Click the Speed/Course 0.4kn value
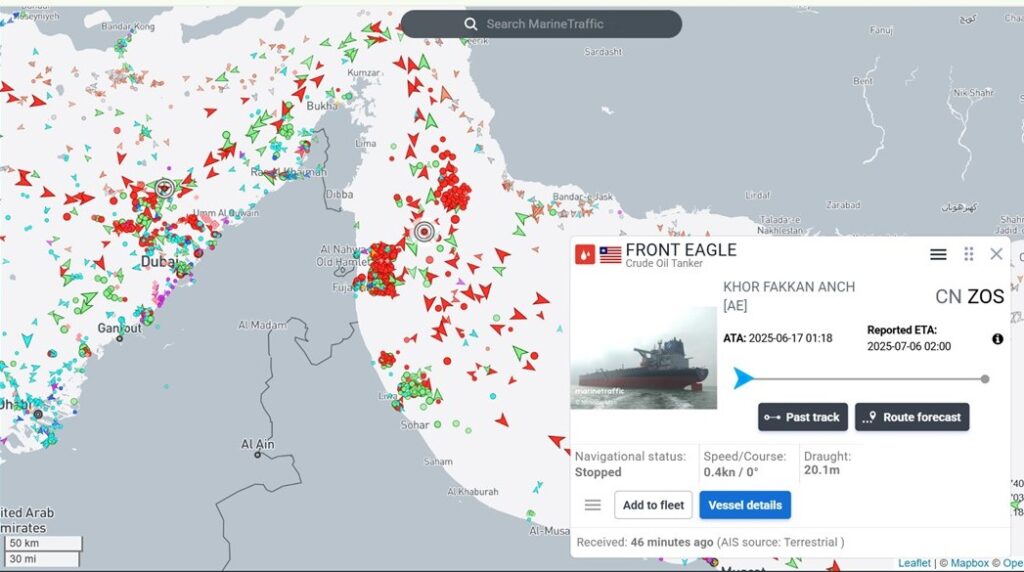Screen dimensions: 1024x572 coord(731,472)
